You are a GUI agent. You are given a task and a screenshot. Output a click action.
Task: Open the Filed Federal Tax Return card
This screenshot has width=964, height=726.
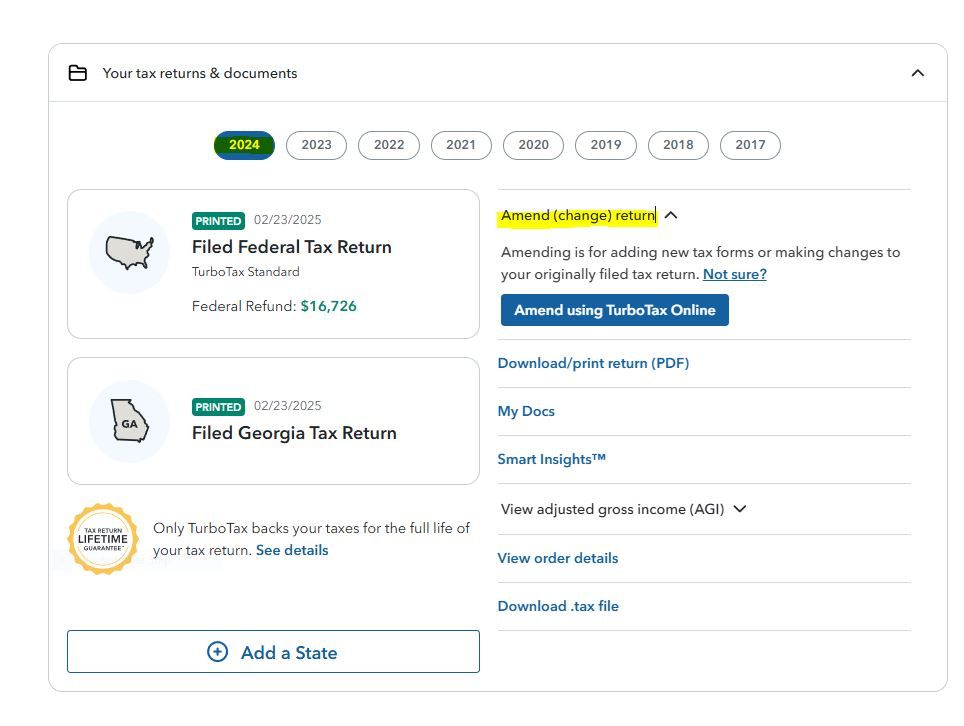tap(274, 264)
